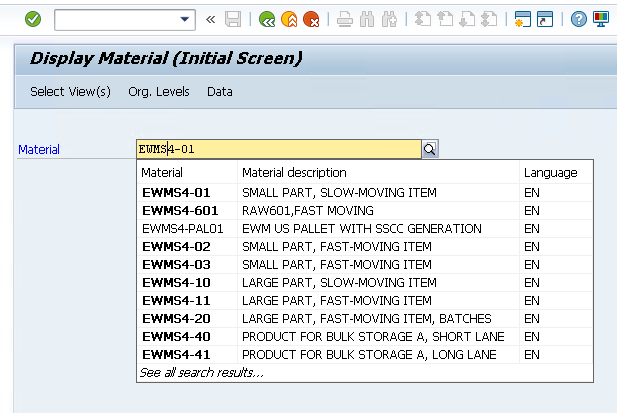Click the Print icon in toolbar
The width and height of the screenshot is (617, 413).
[x=345, y=19]
